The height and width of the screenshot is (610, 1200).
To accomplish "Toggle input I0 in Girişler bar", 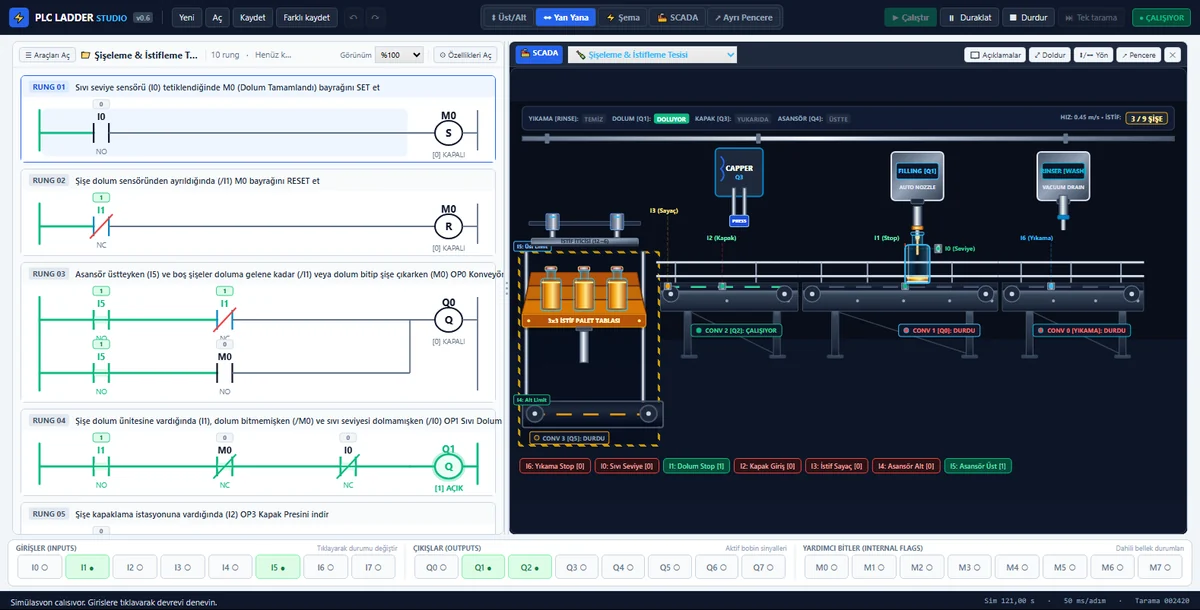I will coord(40,567).
